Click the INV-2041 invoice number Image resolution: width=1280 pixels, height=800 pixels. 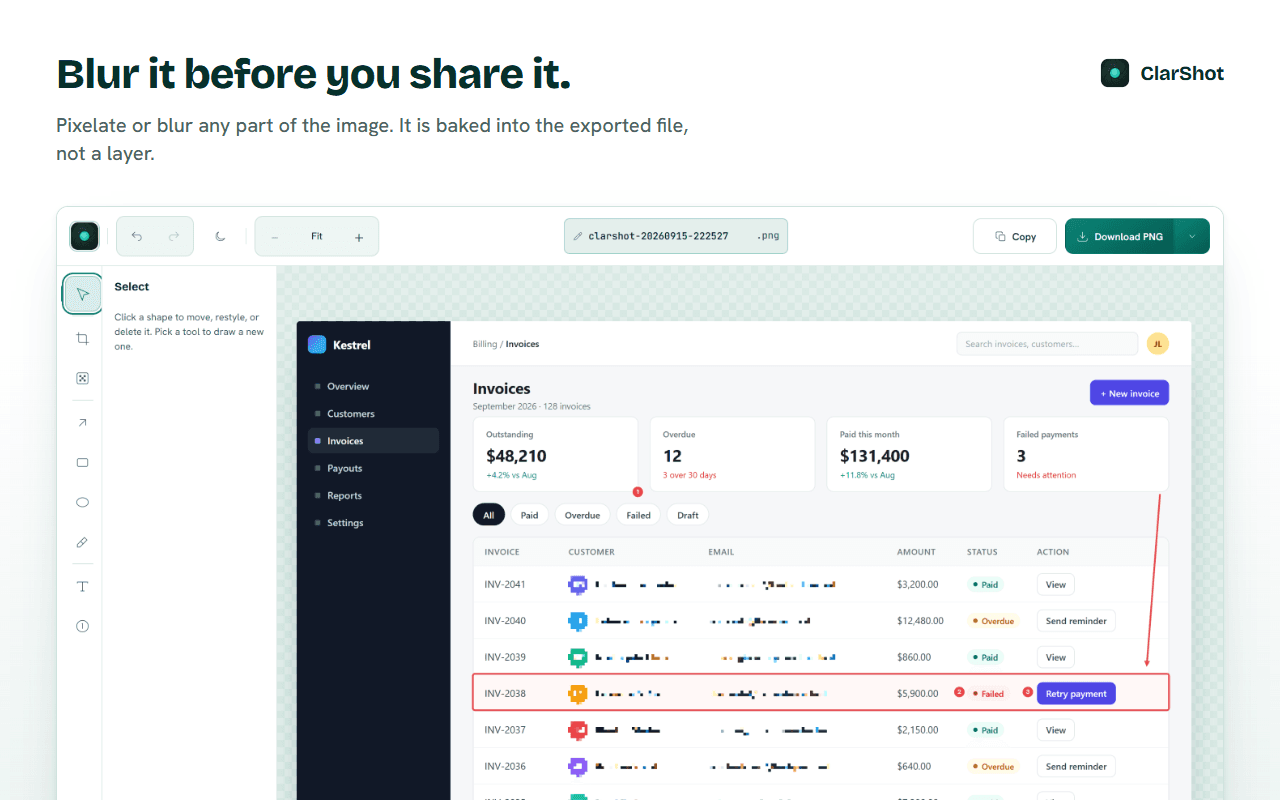click(505, 585)
